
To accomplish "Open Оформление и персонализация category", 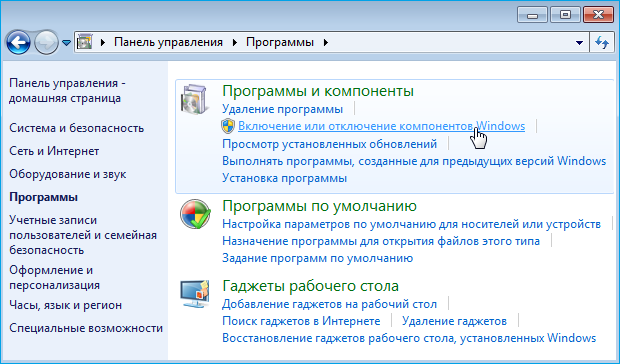I will tap(55, 277).
